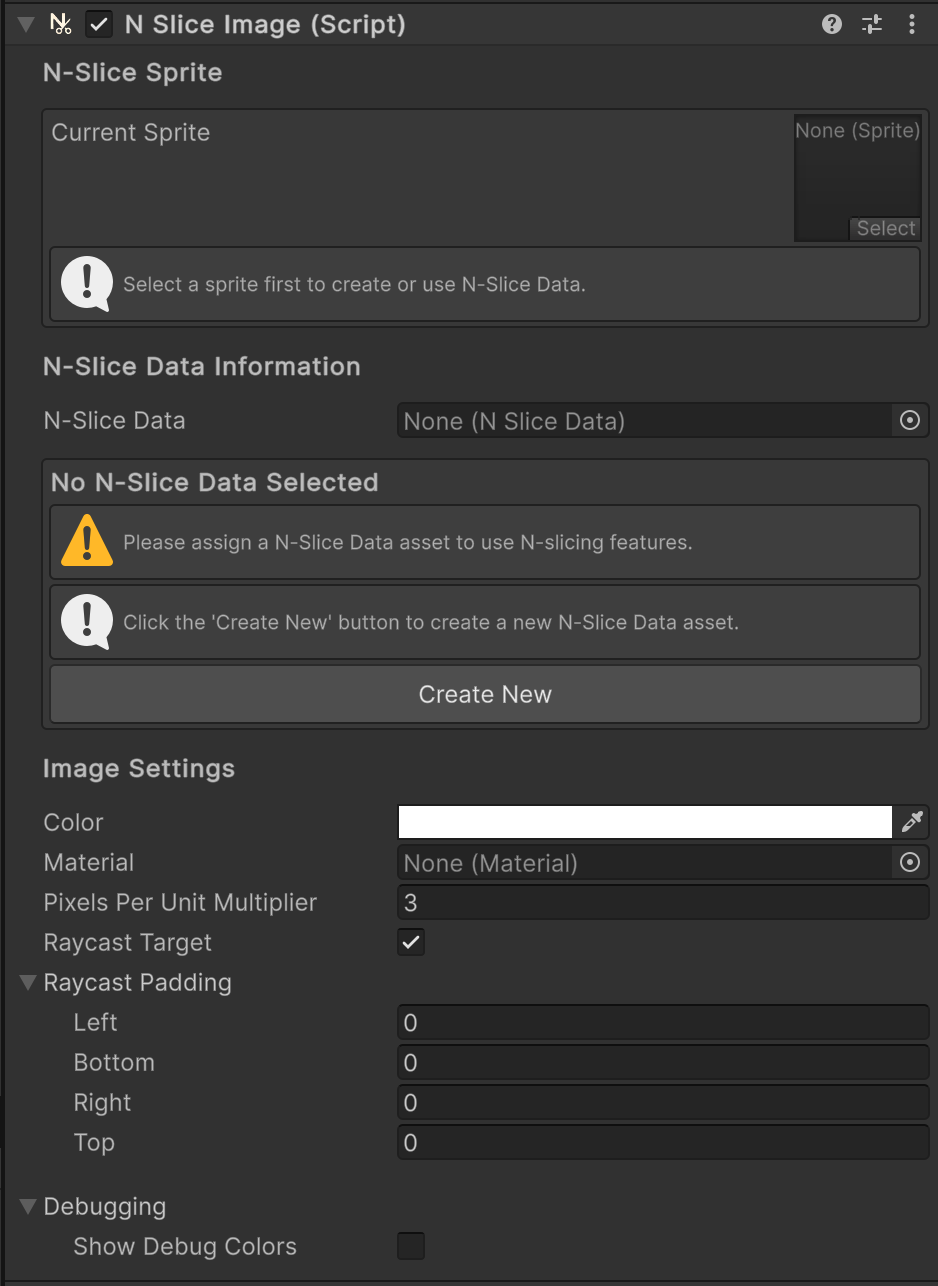Click the sprite info message icon

(86, 284)
